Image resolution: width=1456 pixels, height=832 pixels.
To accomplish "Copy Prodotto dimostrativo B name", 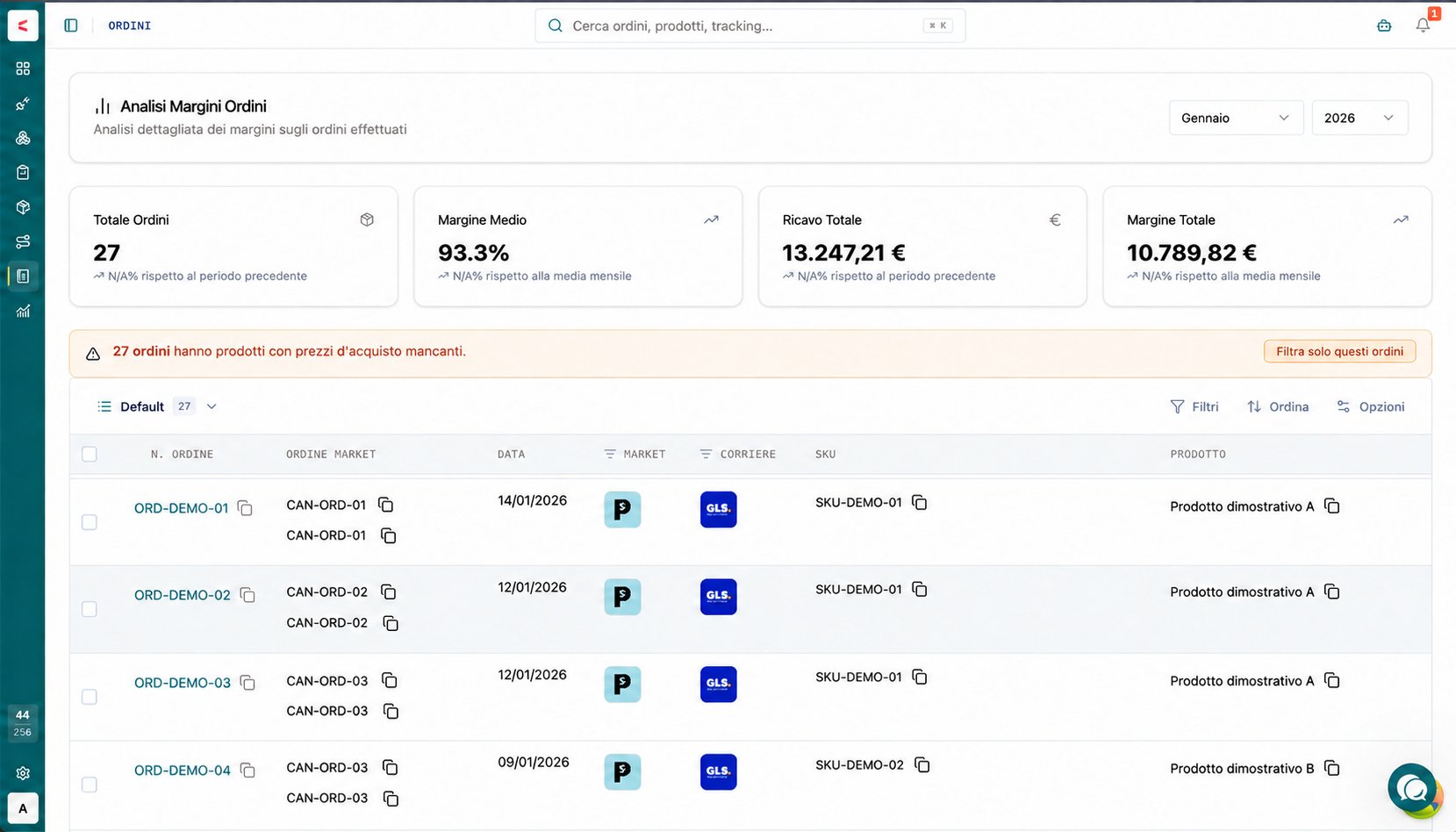I will coord(1331,768).
